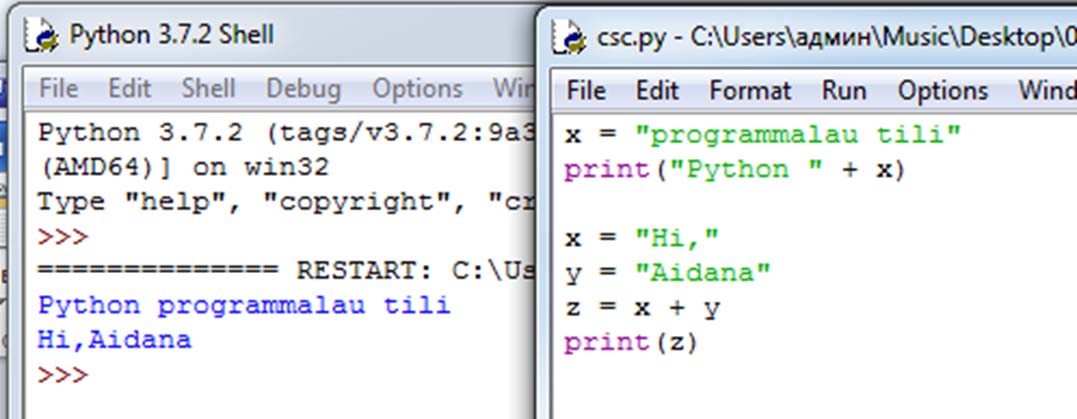Screen dimensions: 1077x419
Task: Open Edit menu in Python Shell window
Action: tap(130, 89)
